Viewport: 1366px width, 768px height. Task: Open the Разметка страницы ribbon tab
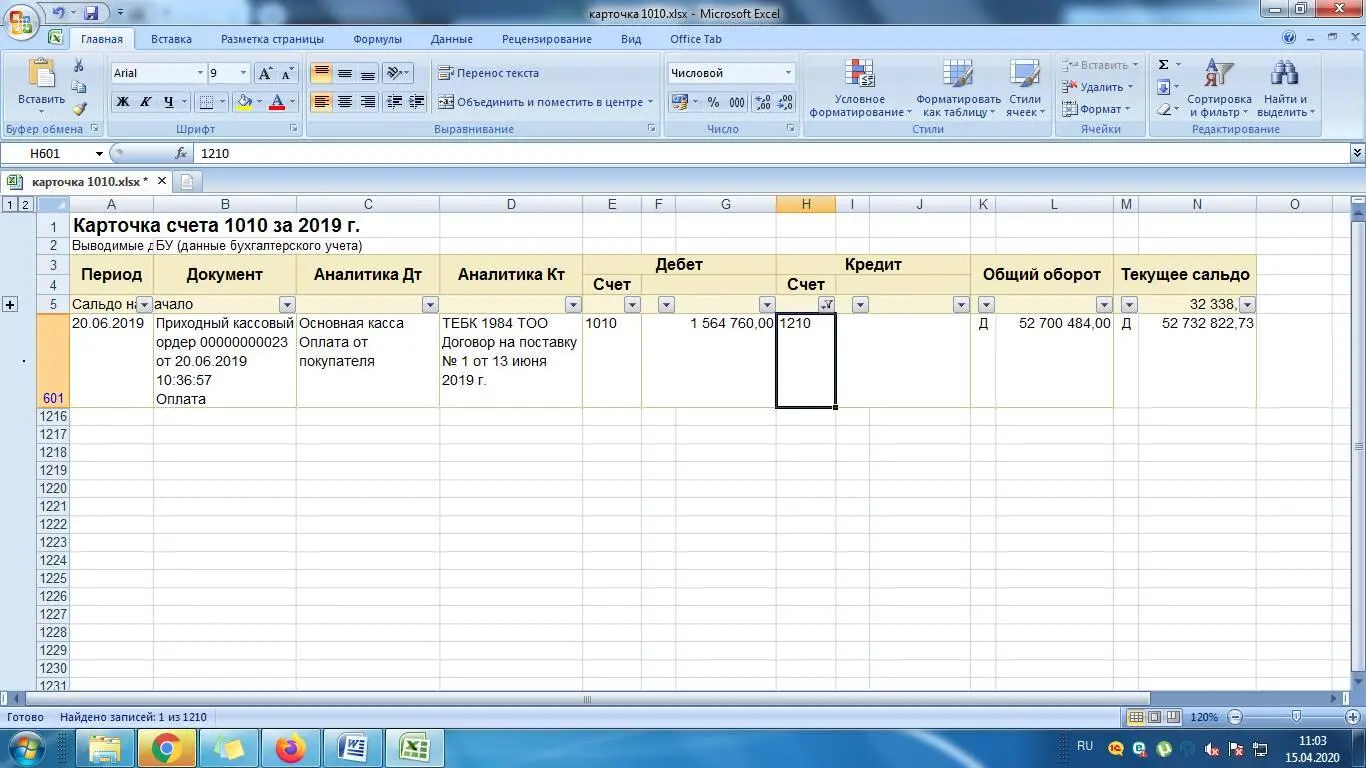click(x=272, y=39)
